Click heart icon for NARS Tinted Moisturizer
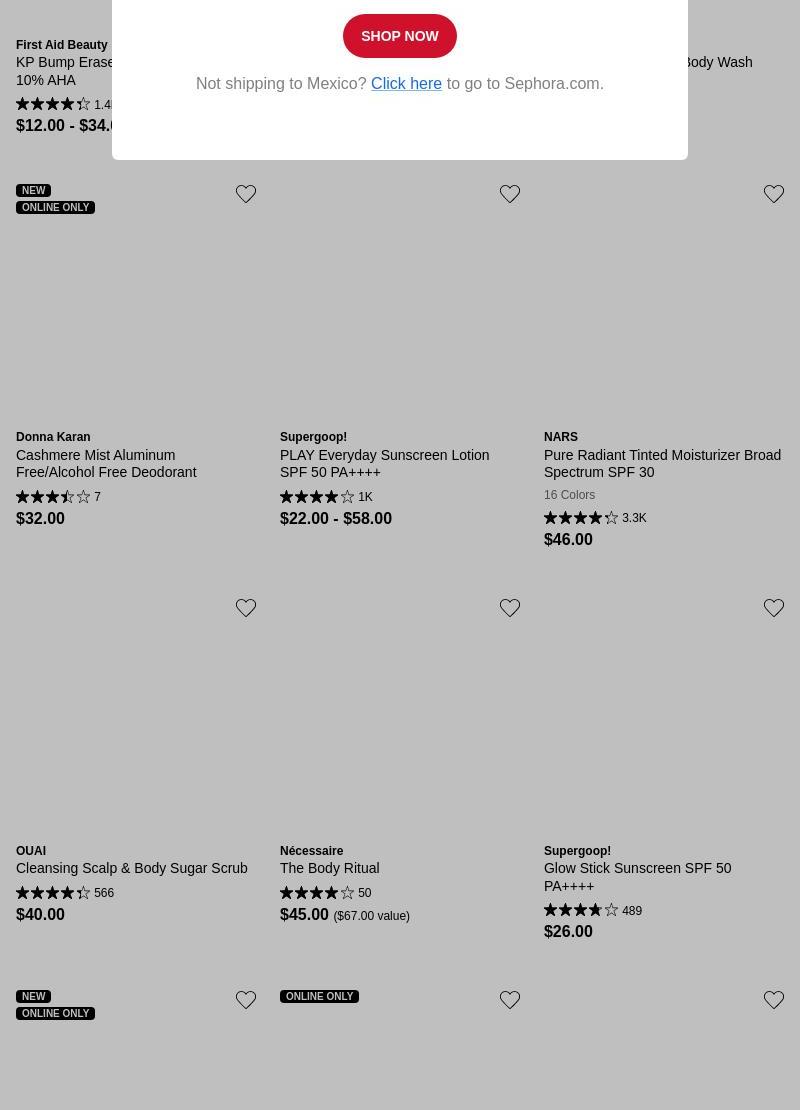Image resolution: width=800 pixels, height=1110 pixels. pyautogui.click(x=774, y=194)
